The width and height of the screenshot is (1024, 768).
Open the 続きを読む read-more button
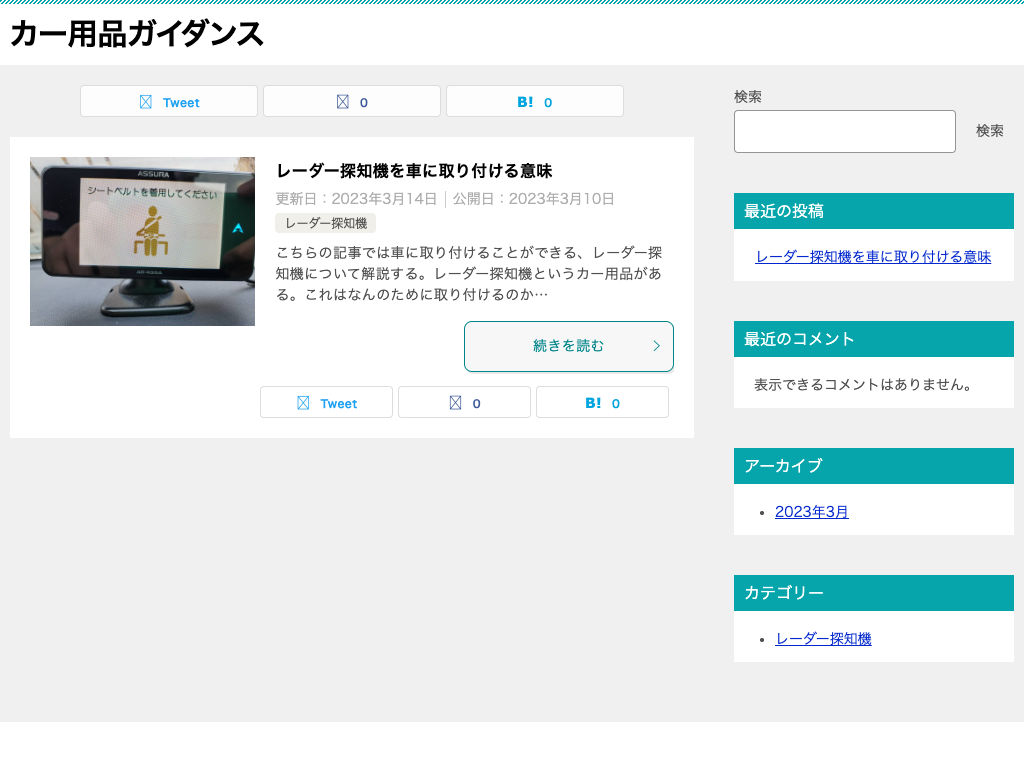(x=568, y=346)
